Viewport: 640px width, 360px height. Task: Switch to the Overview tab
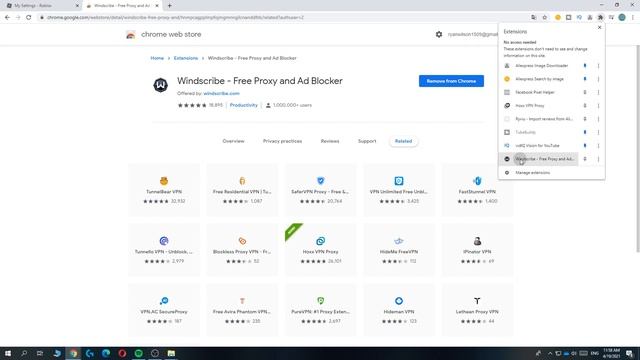click(233, 141)
